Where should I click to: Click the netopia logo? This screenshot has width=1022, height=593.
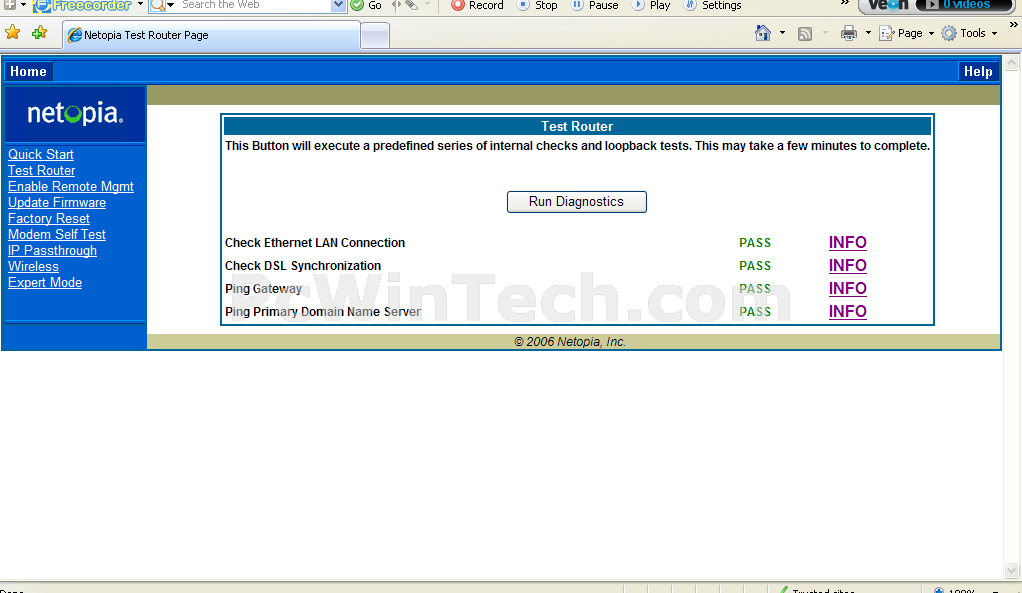pyautogui.click(x=75, y=114)
